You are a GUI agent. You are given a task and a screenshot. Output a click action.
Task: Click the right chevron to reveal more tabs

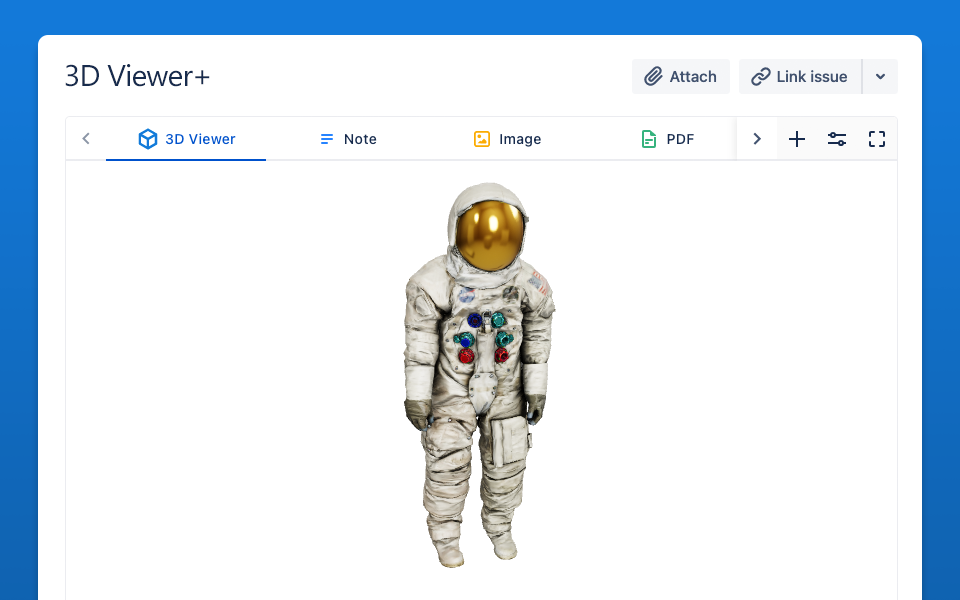[x=757, y=139]
